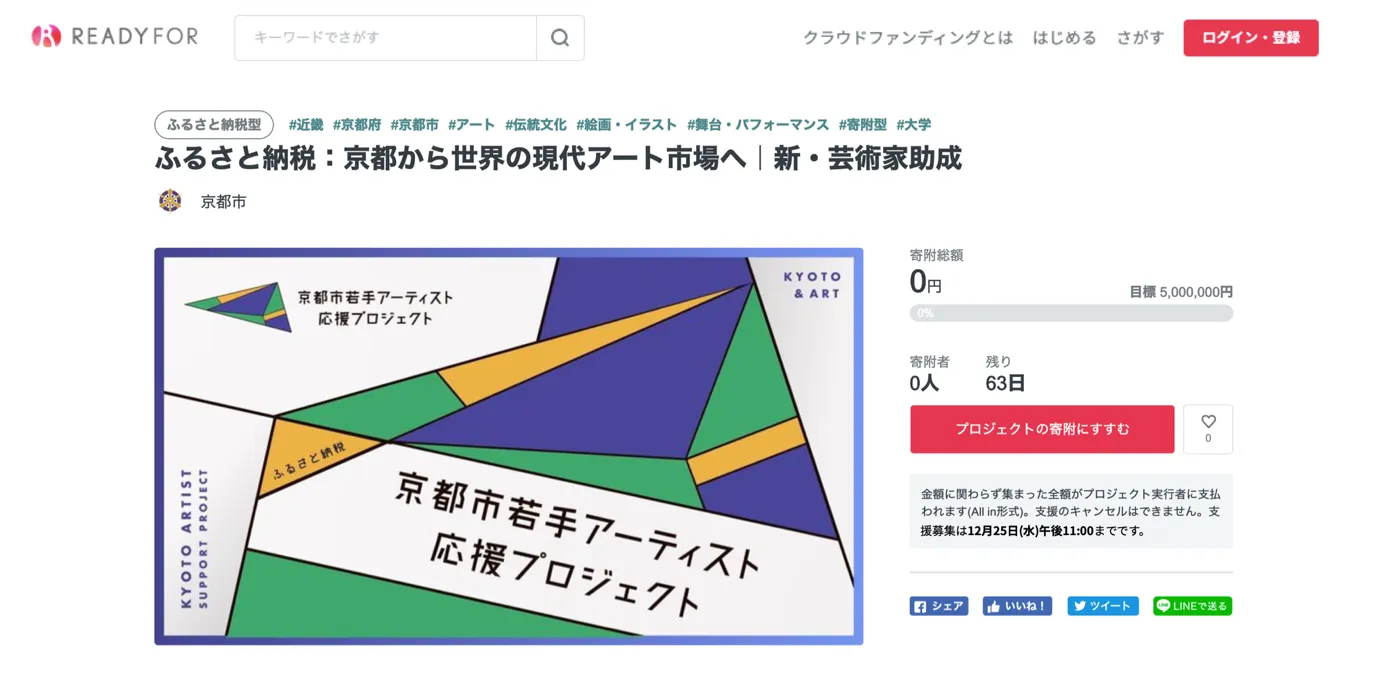Share the project on Facebook
Viewport: 1387px width, 677px height.
pyautogui.click(x=938, y=606)
